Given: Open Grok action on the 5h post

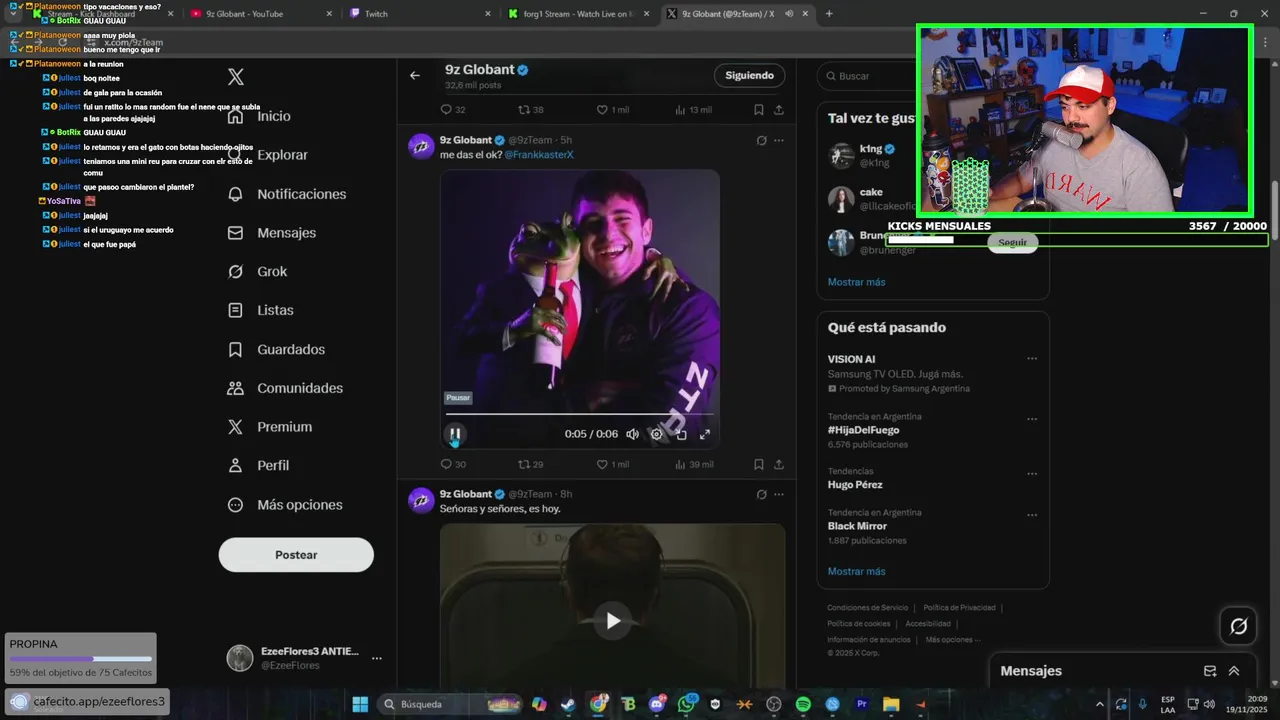Looking at the screenshot, I should (761, 141).
